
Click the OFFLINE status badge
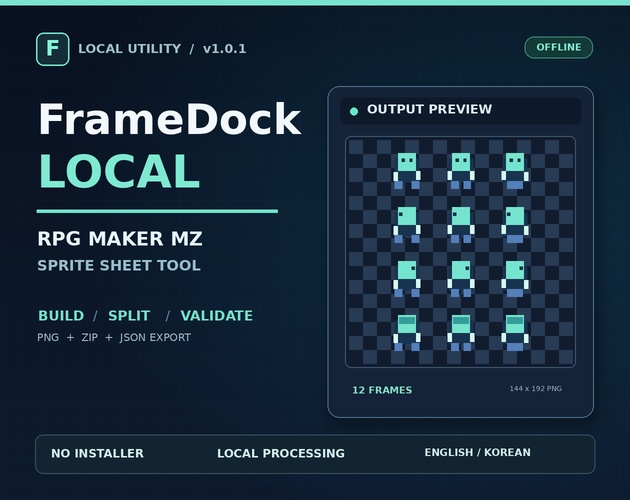(558, 47)
